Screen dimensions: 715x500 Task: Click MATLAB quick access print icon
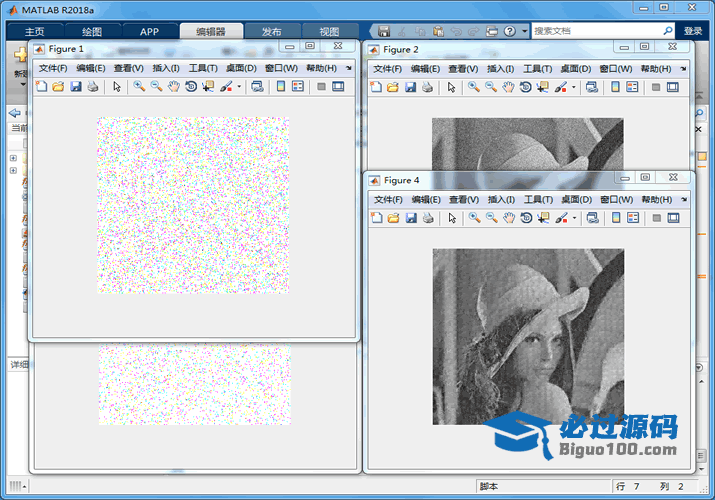(492, 31)
